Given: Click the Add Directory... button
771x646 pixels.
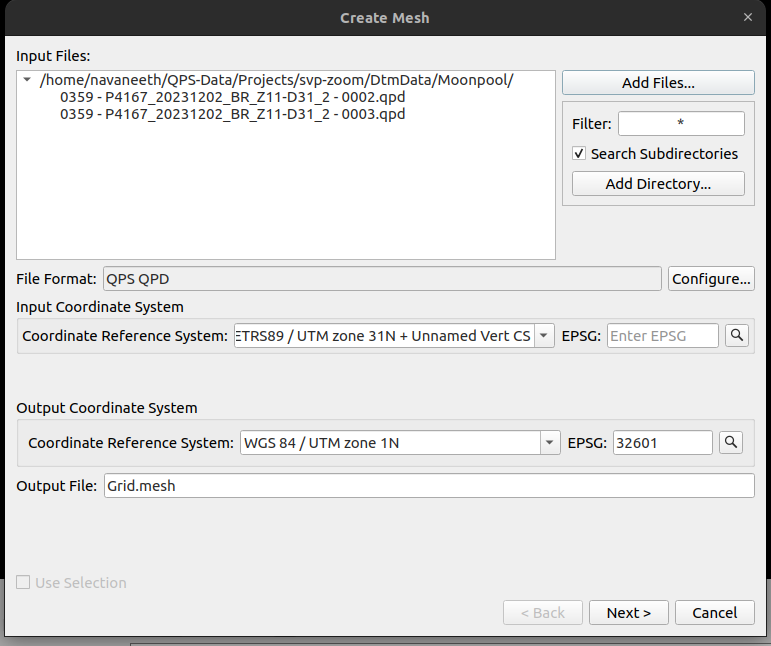Looking at the screenshot, I should point(658,184).
